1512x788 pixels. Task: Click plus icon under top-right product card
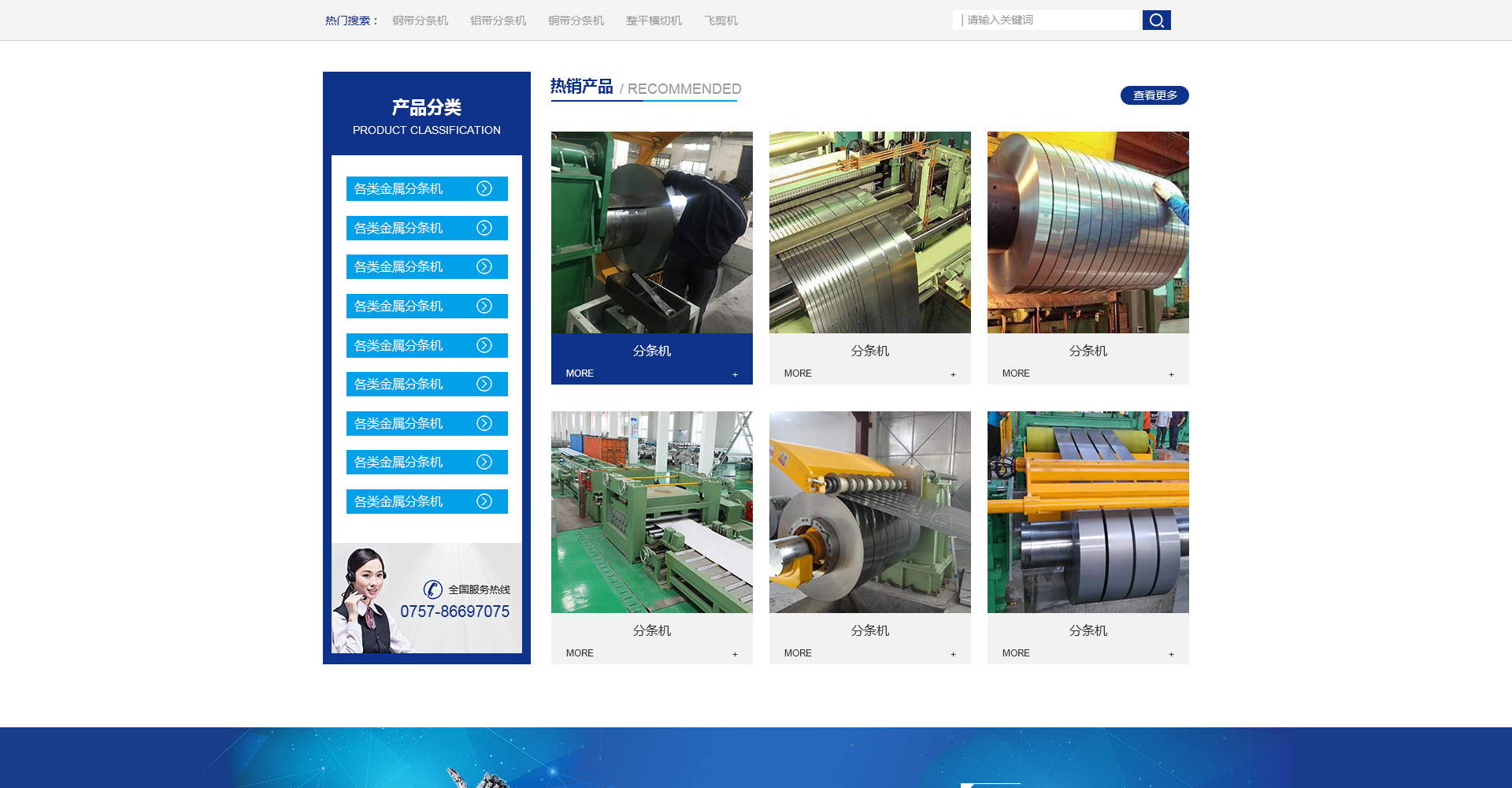[1171, 374]
